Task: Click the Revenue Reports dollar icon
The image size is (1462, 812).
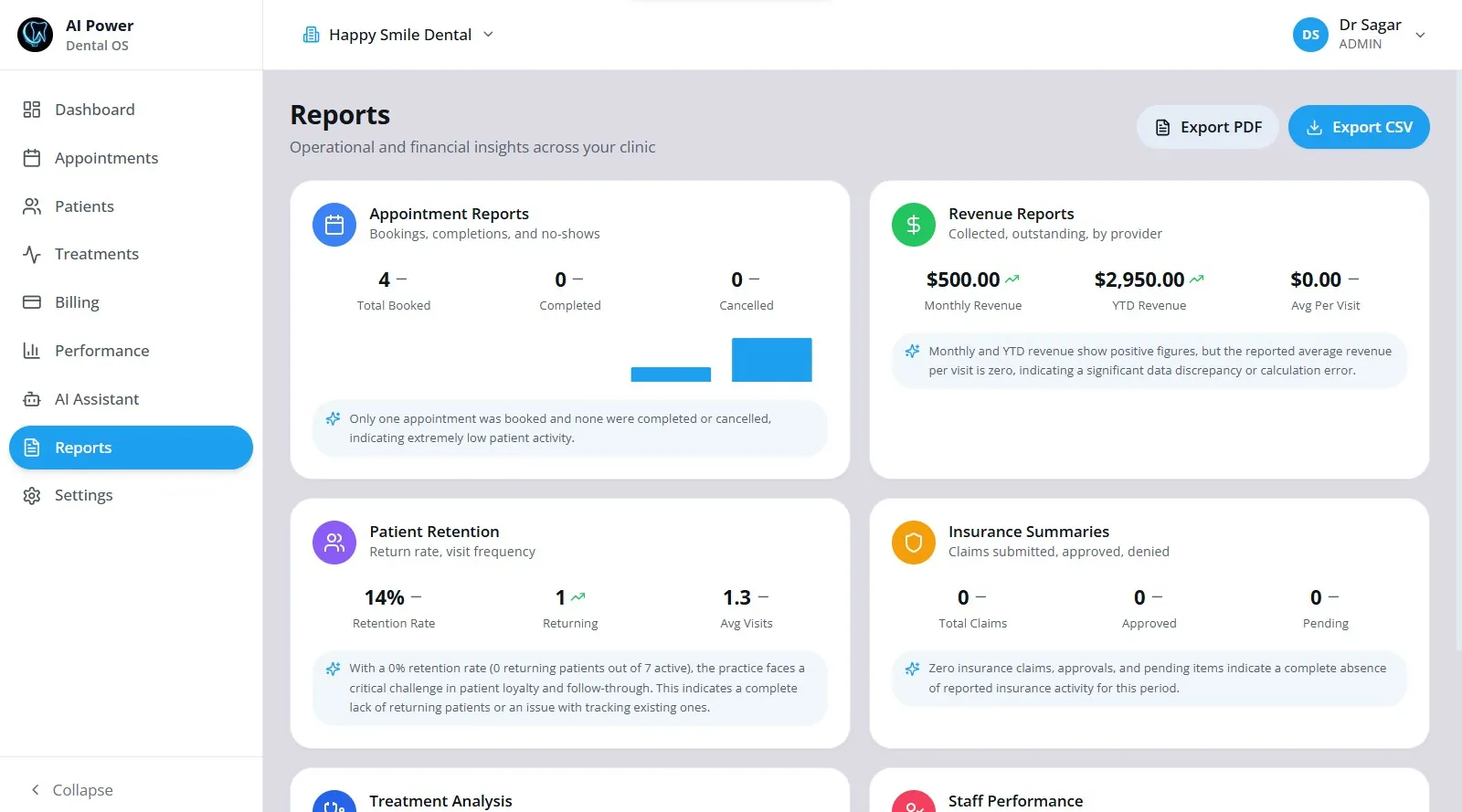Action: click(x=914, y=225)
